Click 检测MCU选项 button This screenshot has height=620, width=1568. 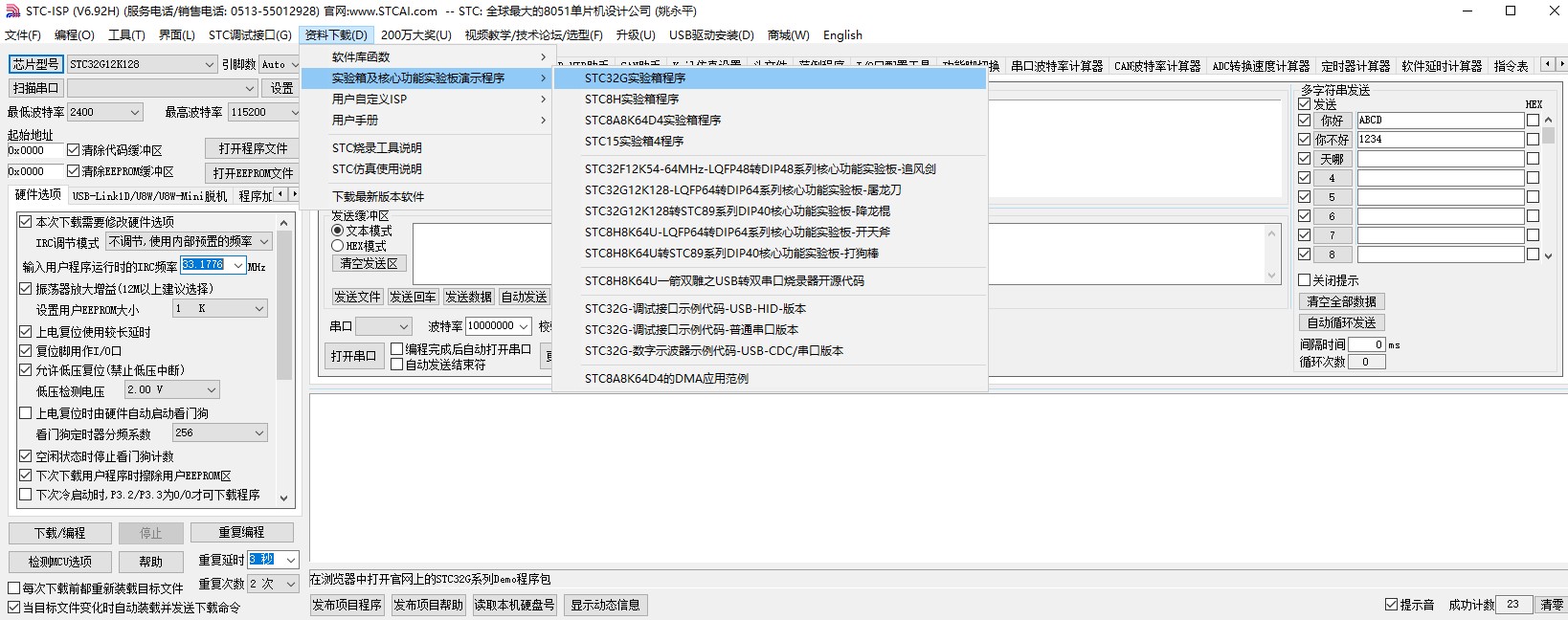coord(60,562)
